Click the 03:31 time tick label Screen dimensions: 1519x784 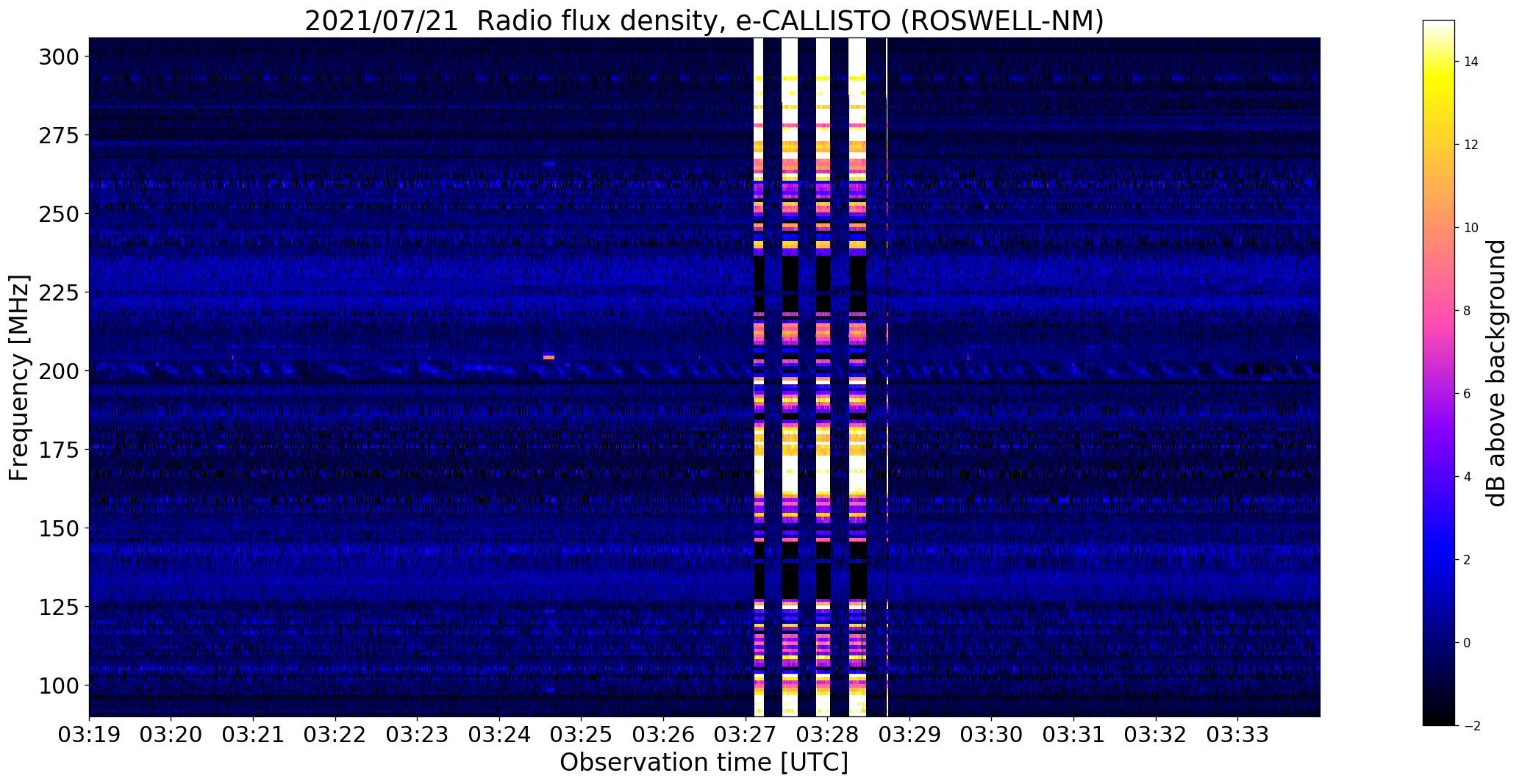click(1074, 735)
